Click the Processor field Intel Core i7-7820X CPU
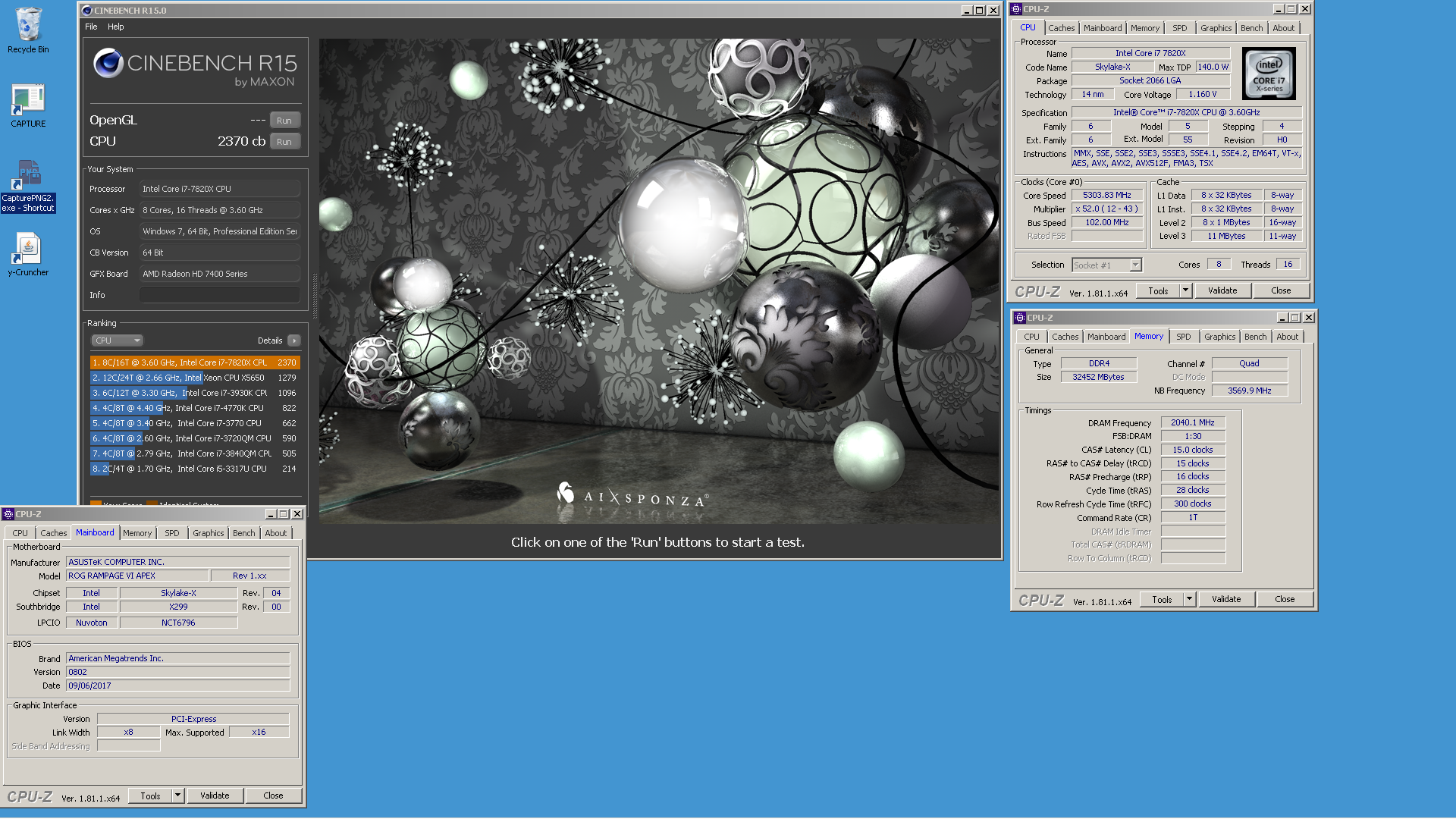 (x=220, y=189)
